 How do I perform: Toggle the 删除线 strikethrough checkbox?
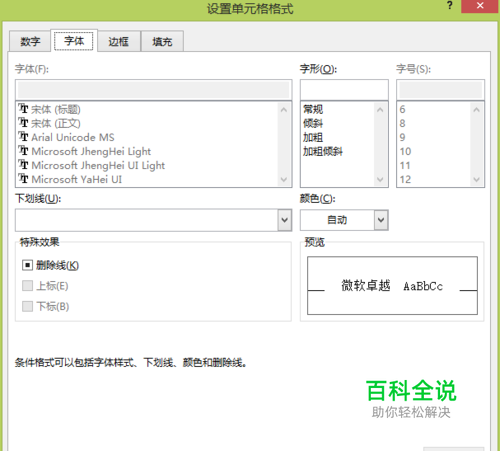27,265
